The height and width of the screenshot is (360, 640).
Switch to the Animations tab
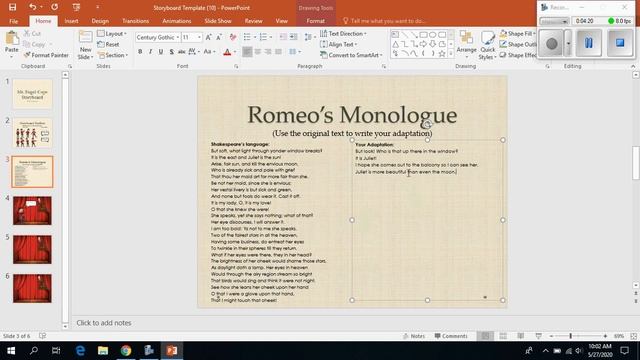176,21
